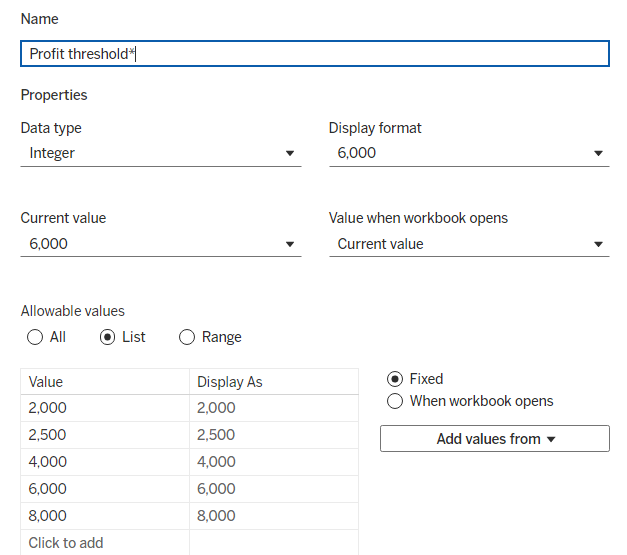The width and height of the screenshot is (627, 555).
Task: Open the Display format dropdown
Action: (468, 153)
